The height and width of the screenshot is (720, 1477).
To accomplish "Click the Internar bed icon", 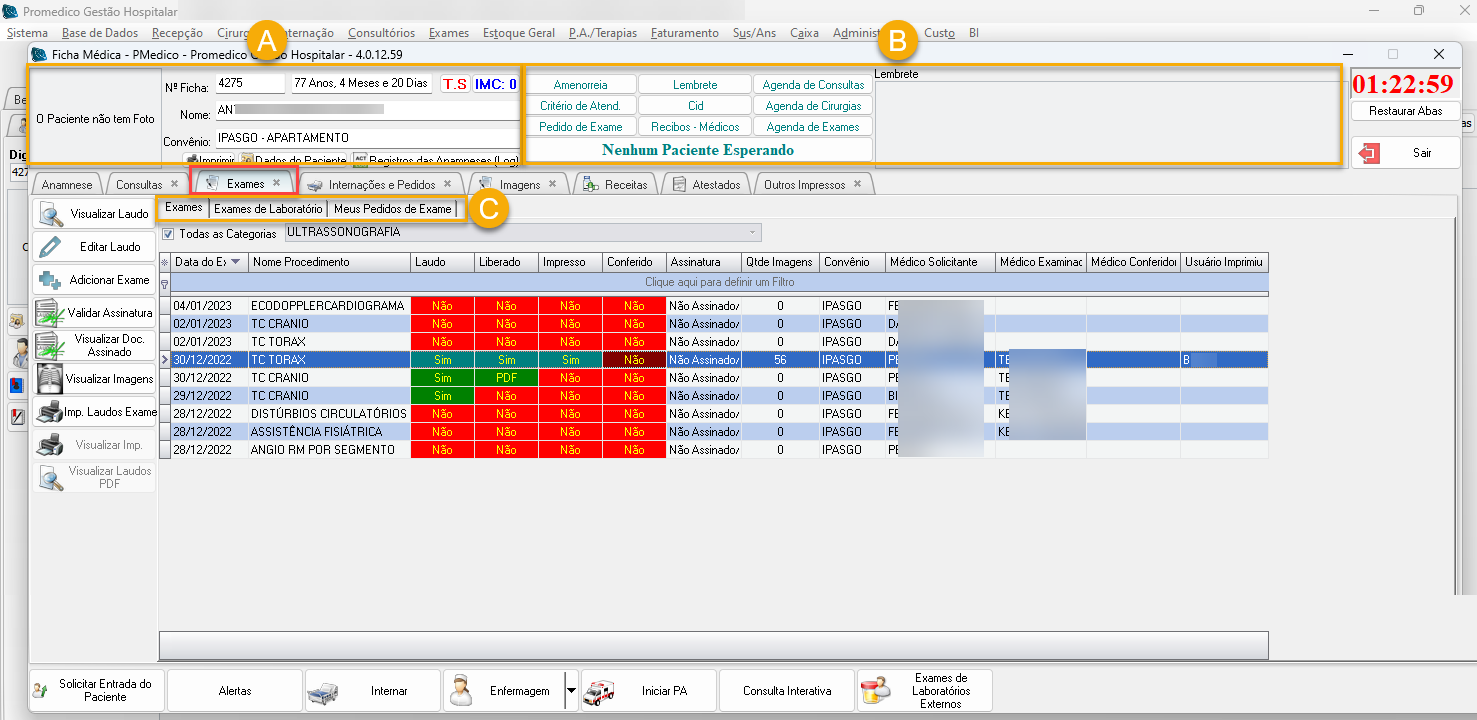I will click(x=325, y=690).
